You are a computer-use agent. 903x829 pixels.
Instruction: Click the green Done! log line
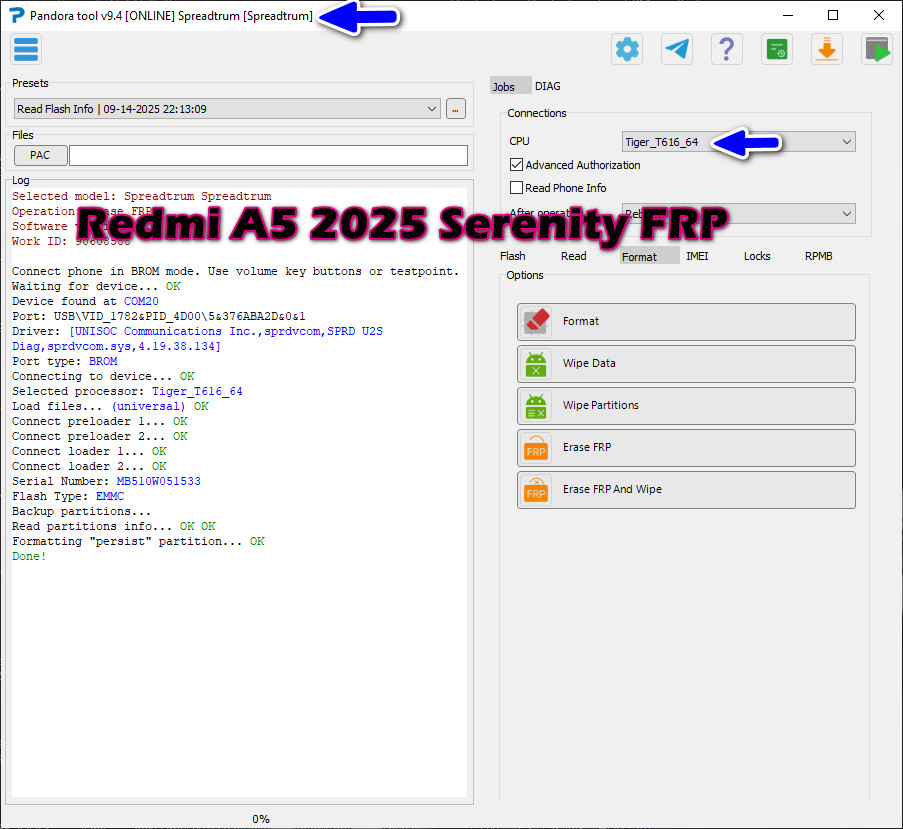click(x=29, y=556)
